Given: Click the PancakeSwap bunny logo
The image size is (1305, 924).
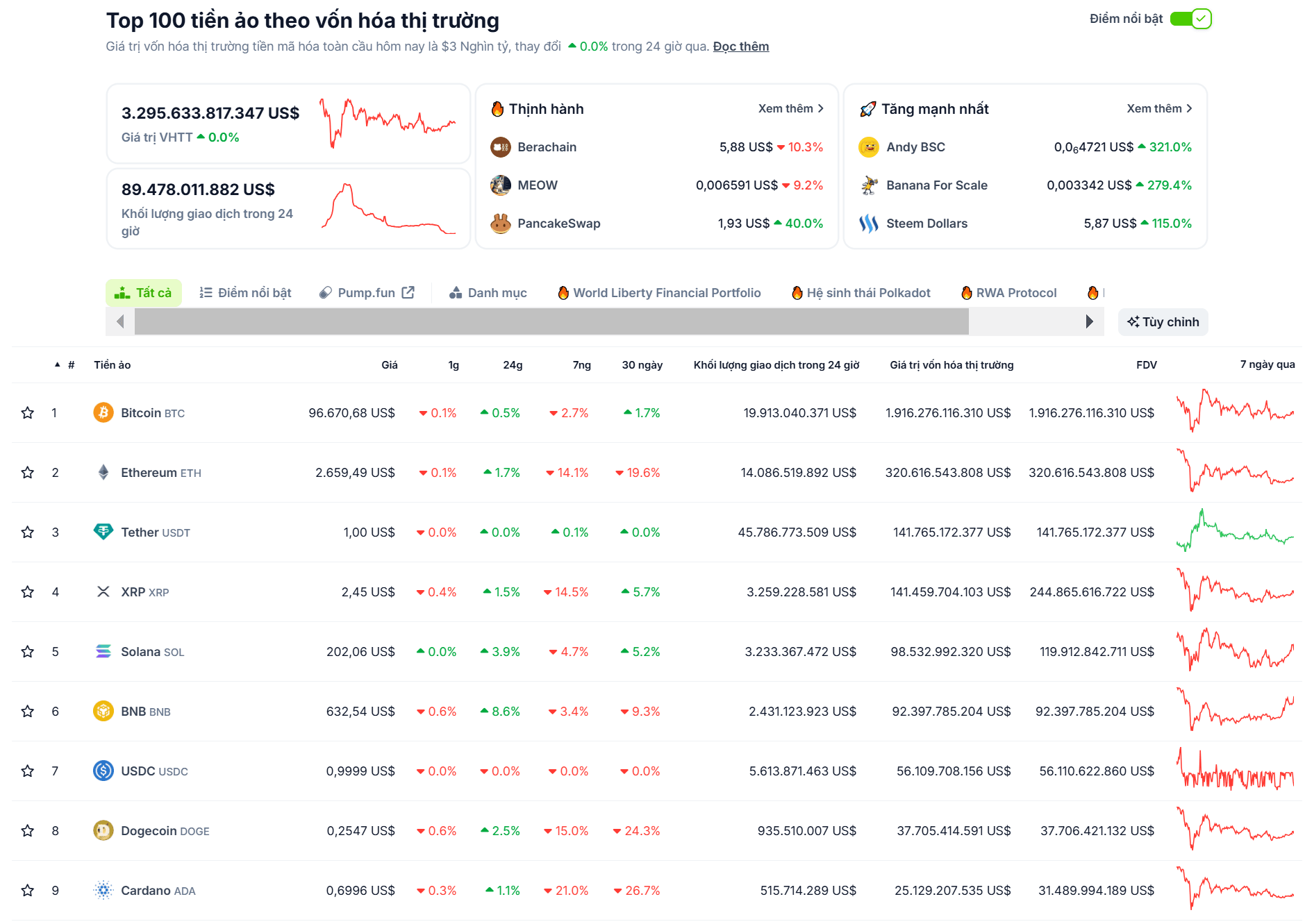Looking at the screenshot, I should point(501,224).
